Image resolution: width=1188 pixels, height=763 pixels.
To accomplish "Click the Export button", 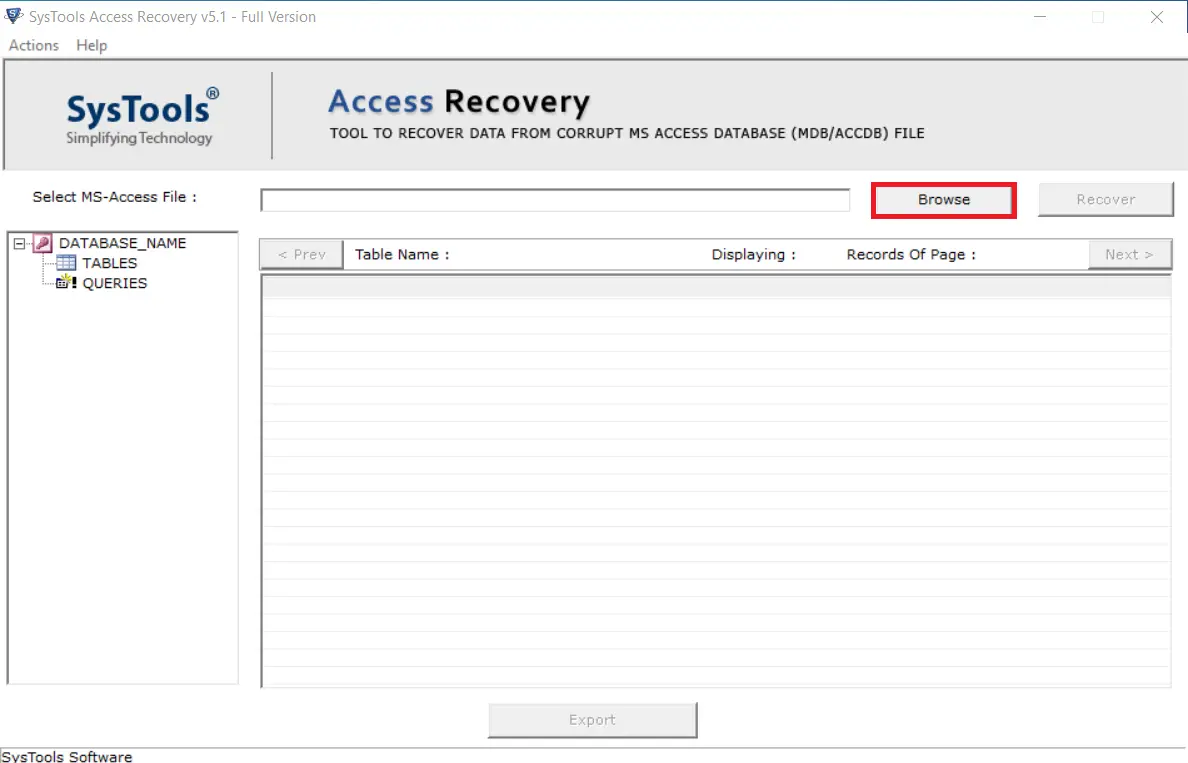I will coord(592,720).
